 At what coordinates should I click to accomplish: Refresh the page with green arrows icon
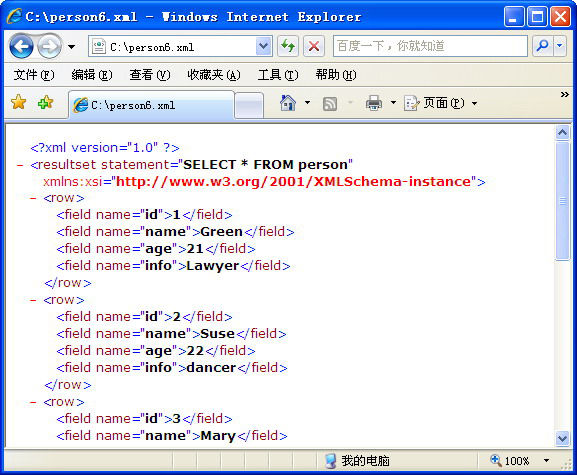pos(288,46)
